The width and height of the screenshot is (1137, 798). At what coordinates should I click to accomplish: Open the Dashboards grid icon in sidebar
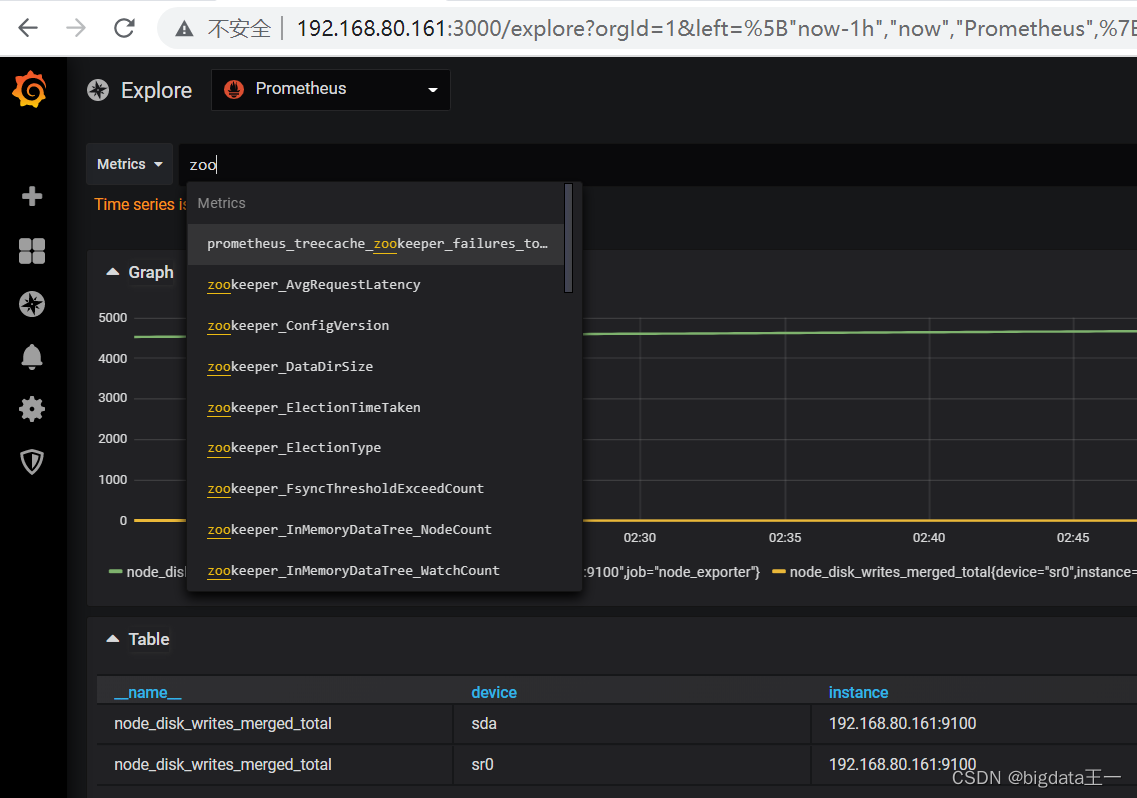32,251
